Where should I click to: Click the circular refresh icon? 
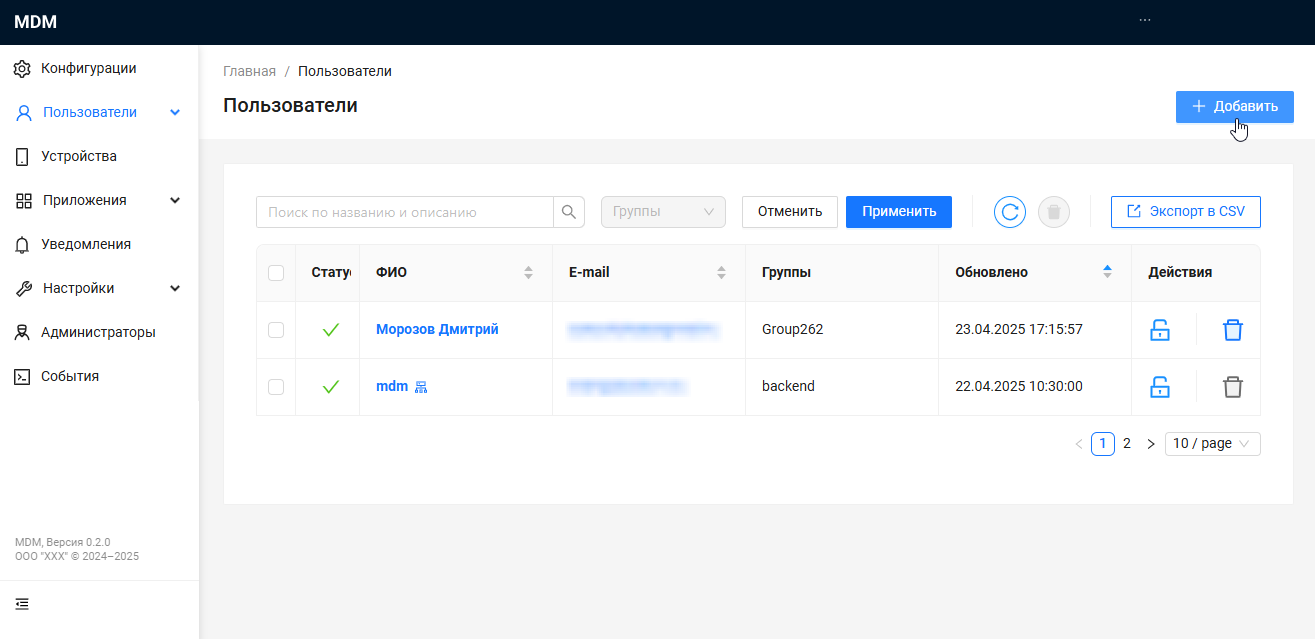pyautogui.click(x=1009, y=212)
